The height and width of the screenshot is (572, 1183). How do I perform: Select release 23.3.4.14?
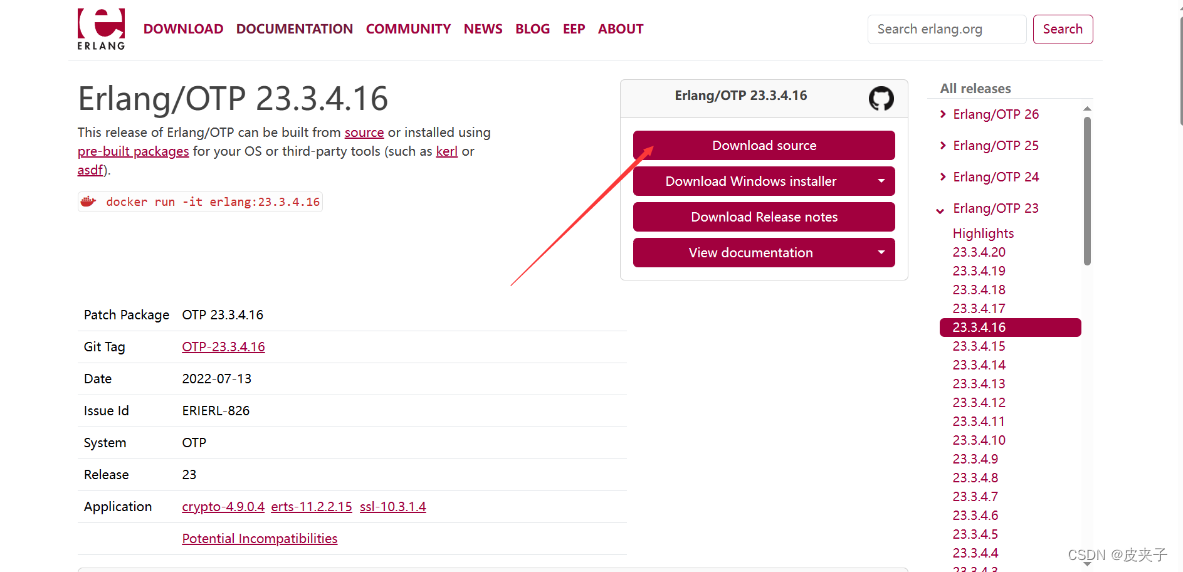(x=979, y=365)
